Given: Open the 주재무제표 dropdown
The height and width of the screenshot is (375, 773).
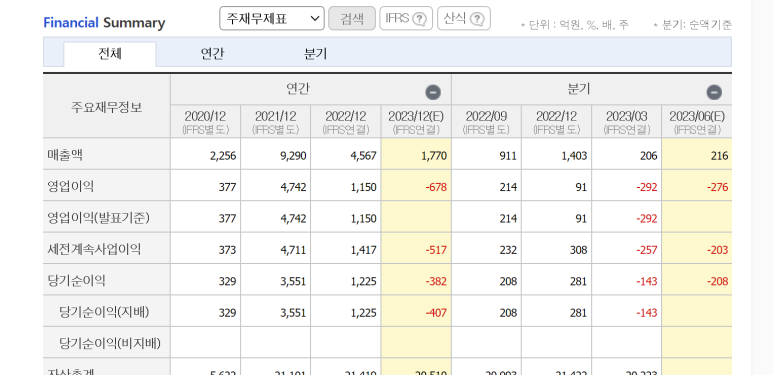Looking at the screenshot, I should click(272, 19).
